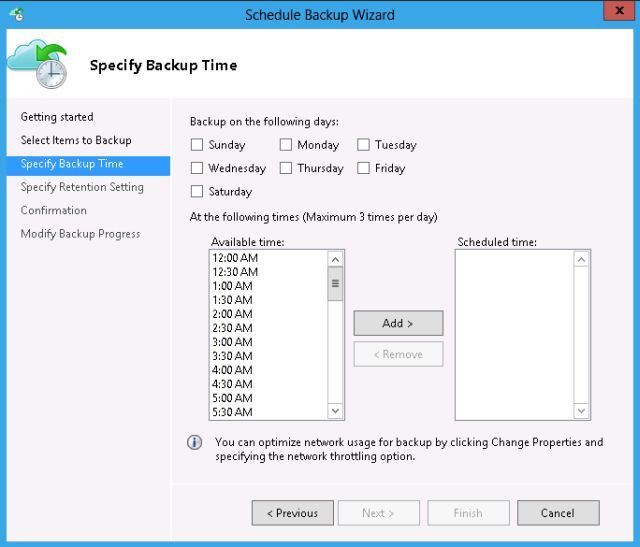Click the Available time list's up arrow
This screenshot has height=547, width=640.
point(336,259)
